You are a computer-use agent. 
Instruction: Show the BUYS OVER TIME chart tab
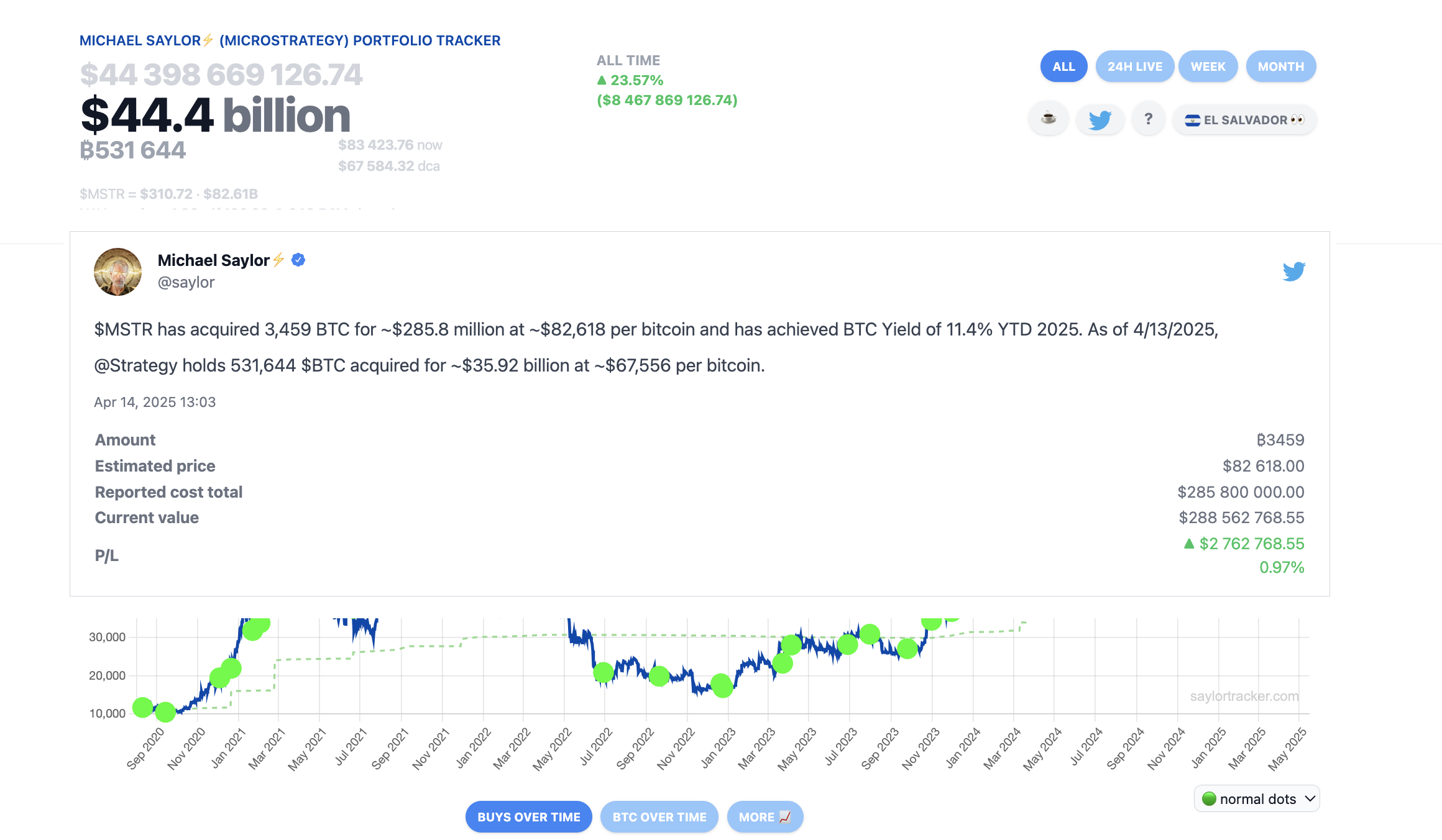(528, 817)
